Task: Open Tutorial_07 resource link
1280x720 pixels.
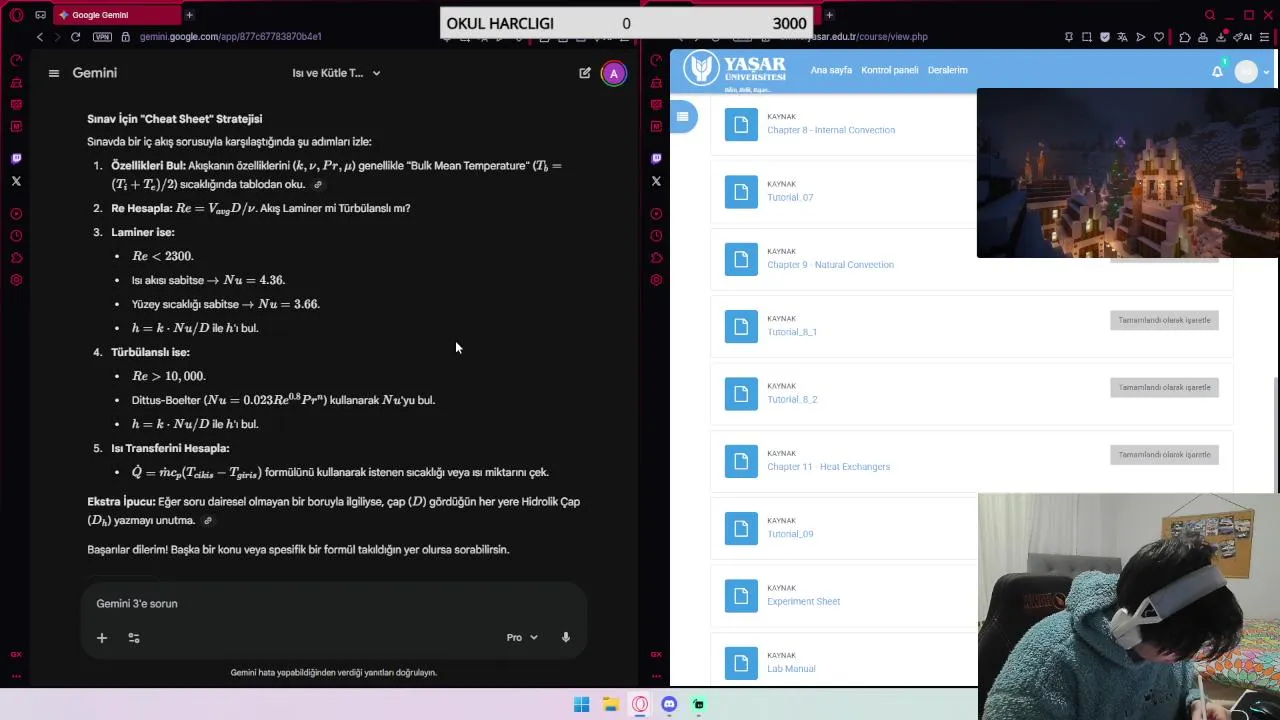Action: (790, 198)
